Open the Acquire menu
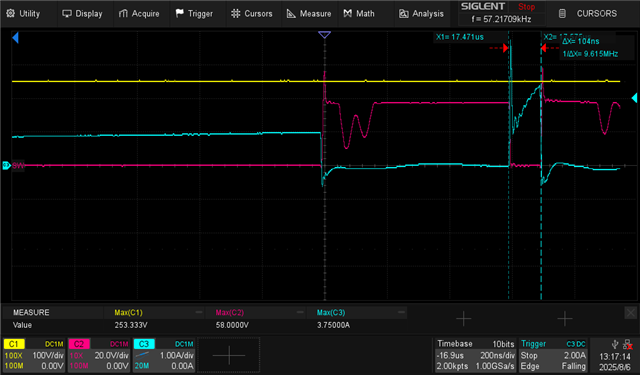 [x=139, y=13]
